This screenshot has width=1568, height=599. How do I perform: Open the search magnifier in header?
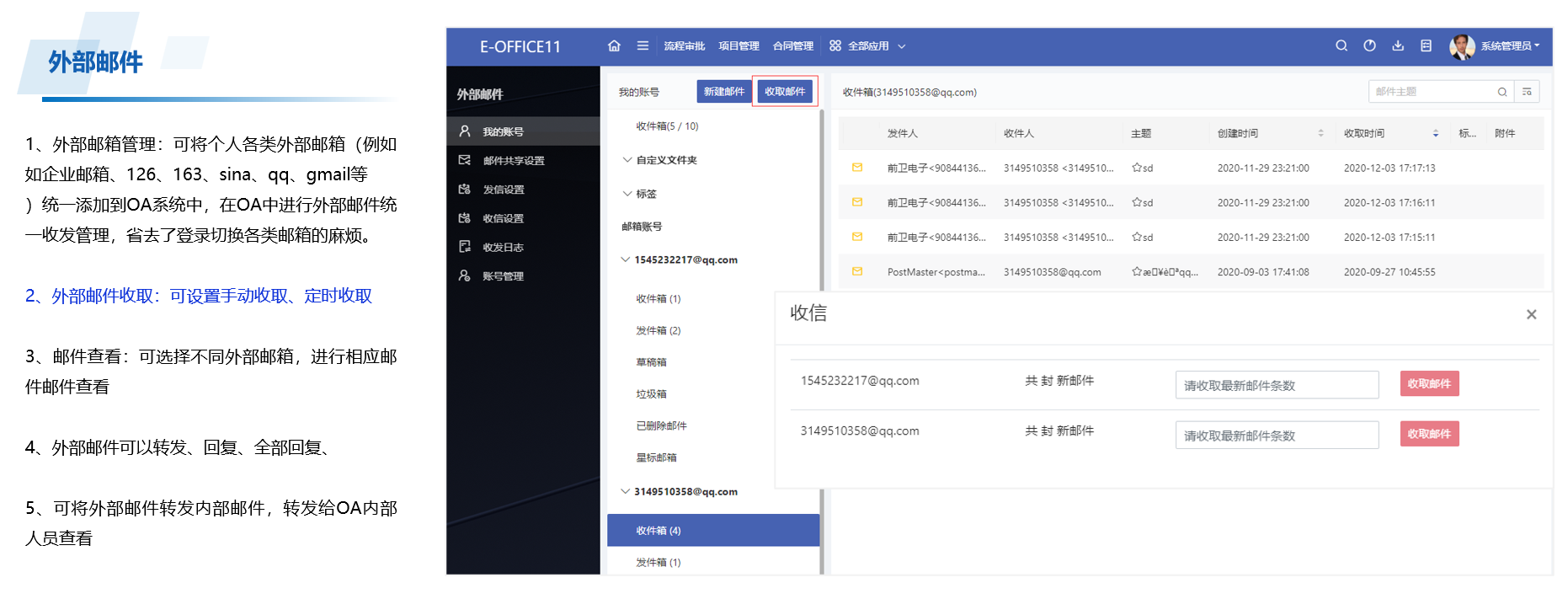point(1341,46)
